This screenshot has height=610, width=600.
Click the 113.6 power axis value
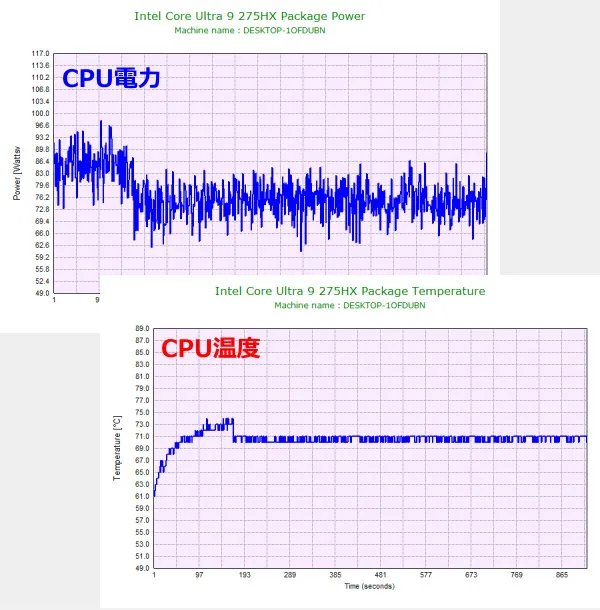click(x=41, y=66)
